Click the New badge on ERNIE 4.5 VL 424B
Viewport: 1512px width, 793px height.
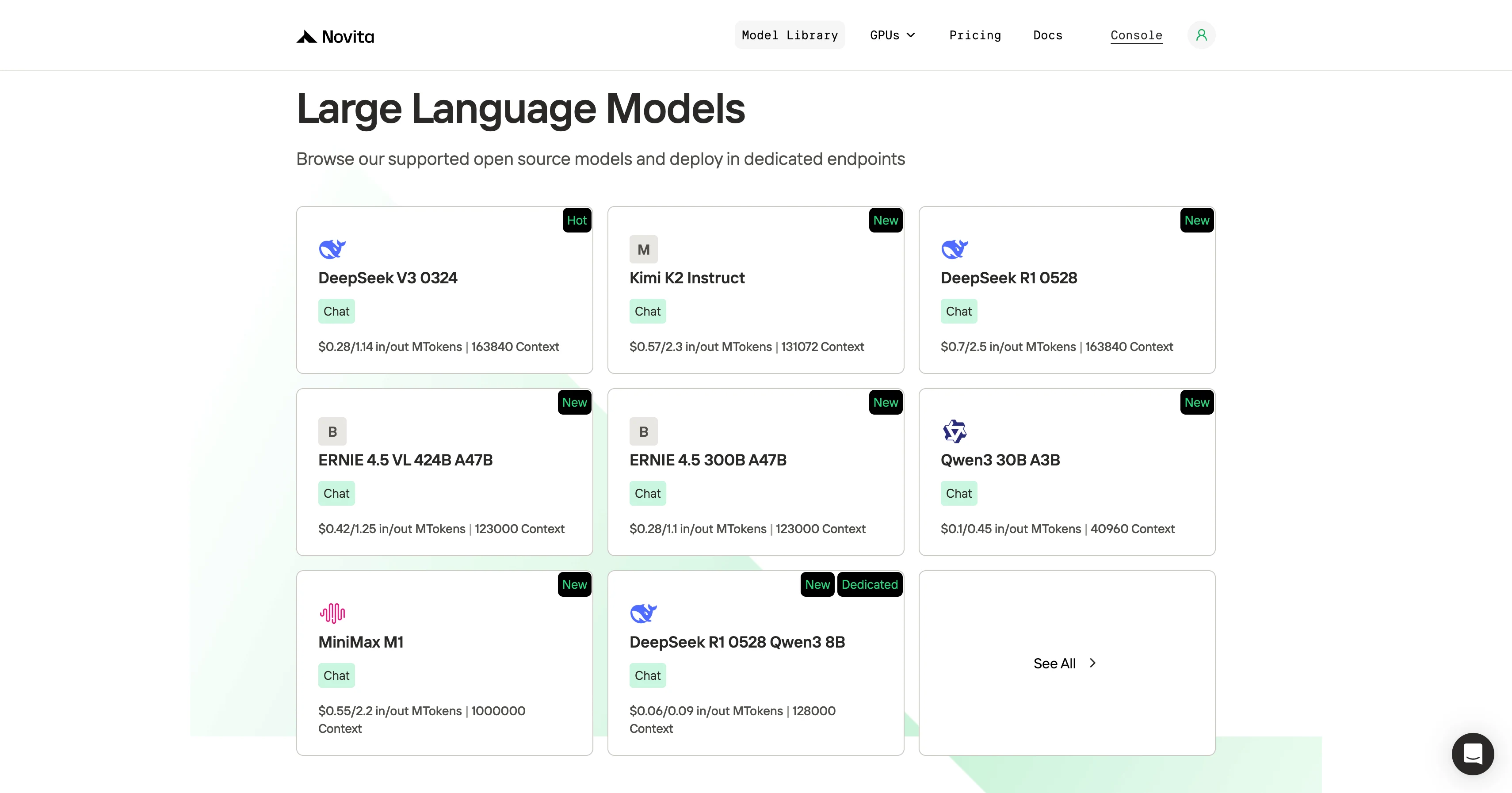tap(575, 402)
